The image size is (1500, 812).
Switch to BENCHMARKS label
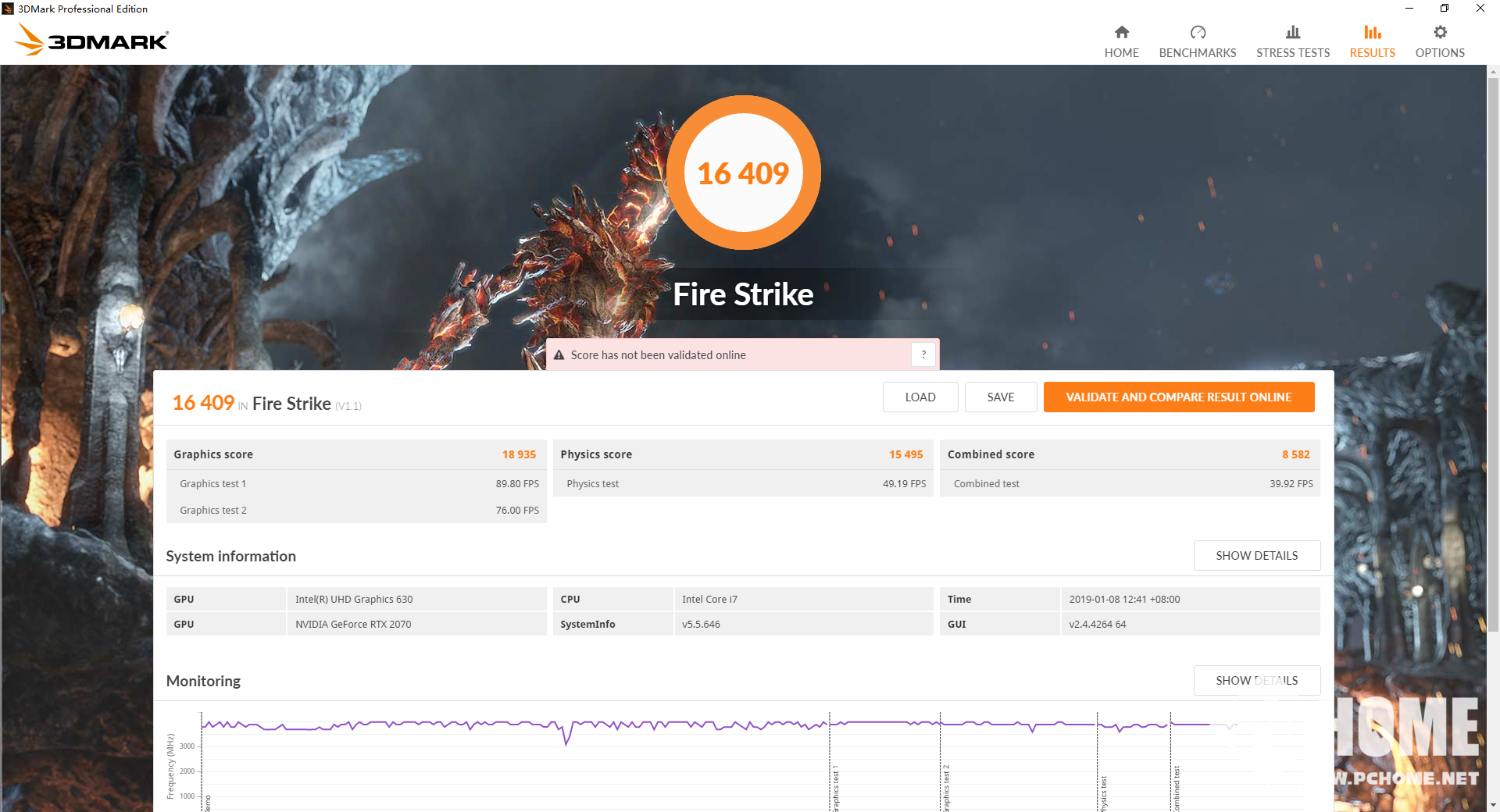(1198, 53)
